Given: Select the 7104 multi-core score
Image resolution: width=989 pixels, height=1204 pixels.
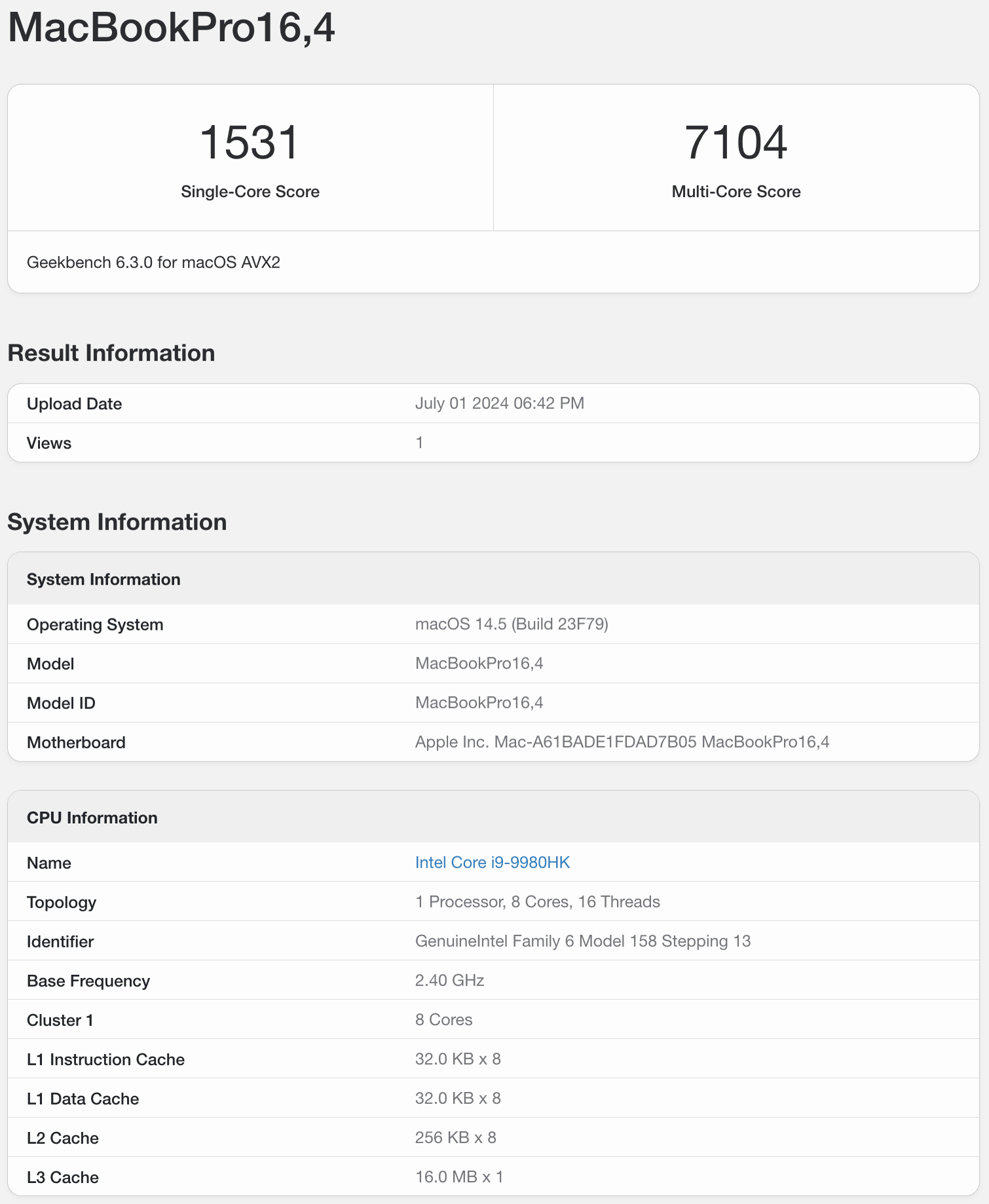Looking at the screenshot, I should pyautogui.click(x=736, y=142).
